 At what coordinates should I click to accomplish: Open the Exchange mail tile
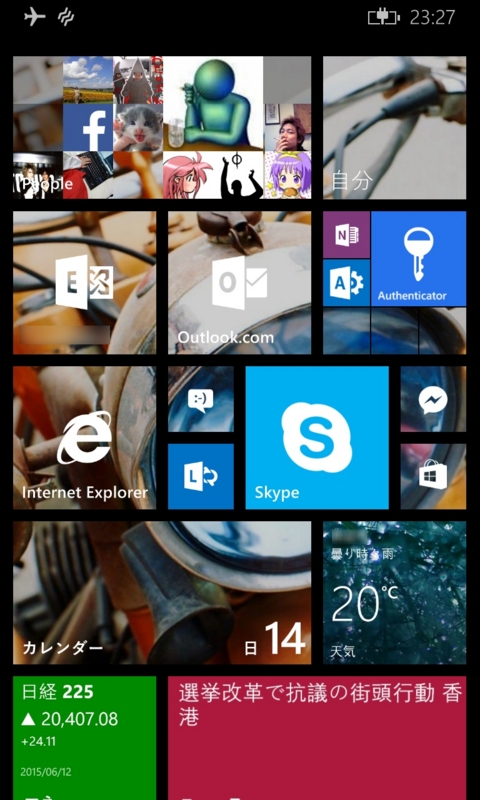pyautogui.click(x=85, y=283)
